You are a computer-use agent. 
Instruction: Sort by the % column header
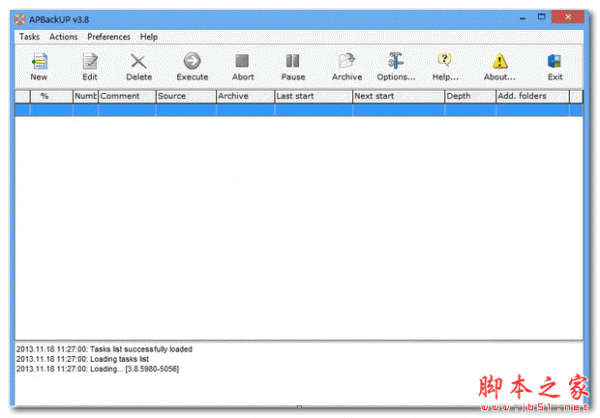(51, 96)
